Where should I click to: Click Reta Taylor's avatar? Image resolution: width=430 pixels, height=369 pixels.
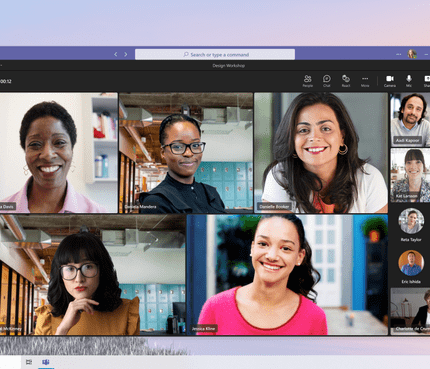[411, 221]
